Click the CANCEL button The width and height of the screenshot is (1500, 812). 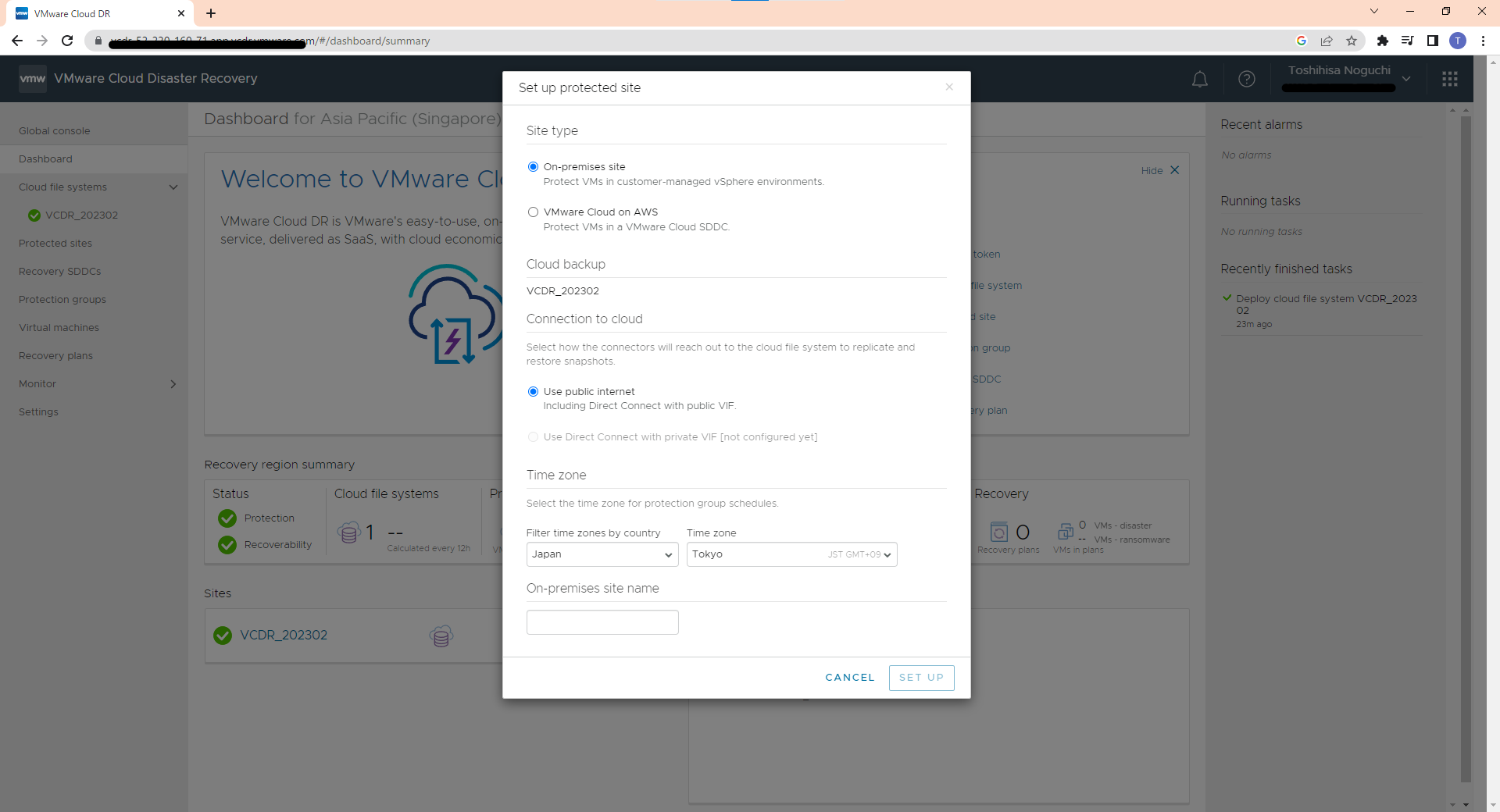(850, 678)
